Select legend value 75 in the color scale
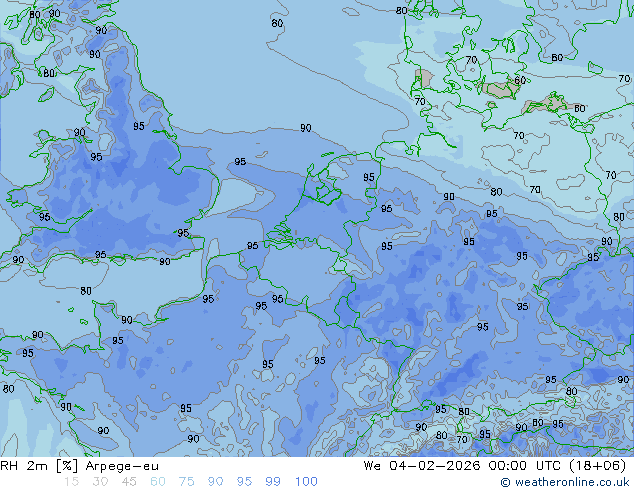The height and width of the screenshot is (490, 634). [186, 482]
